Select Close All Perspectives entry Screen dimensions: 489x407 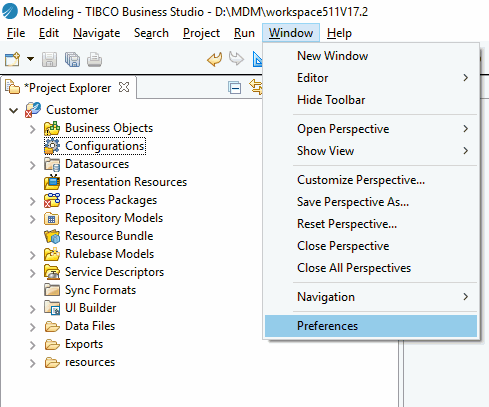click(371, 268)
